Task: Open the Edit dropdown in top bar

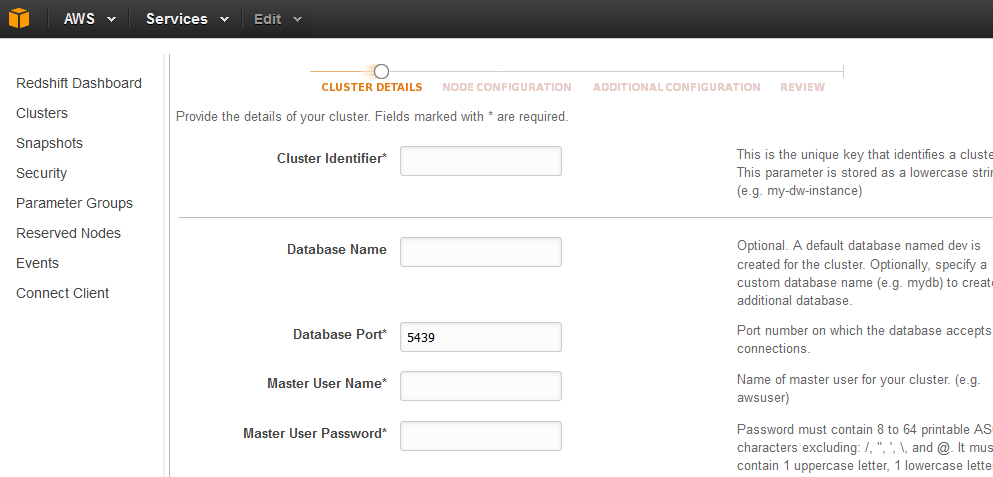Action: [x=277, y=19]
